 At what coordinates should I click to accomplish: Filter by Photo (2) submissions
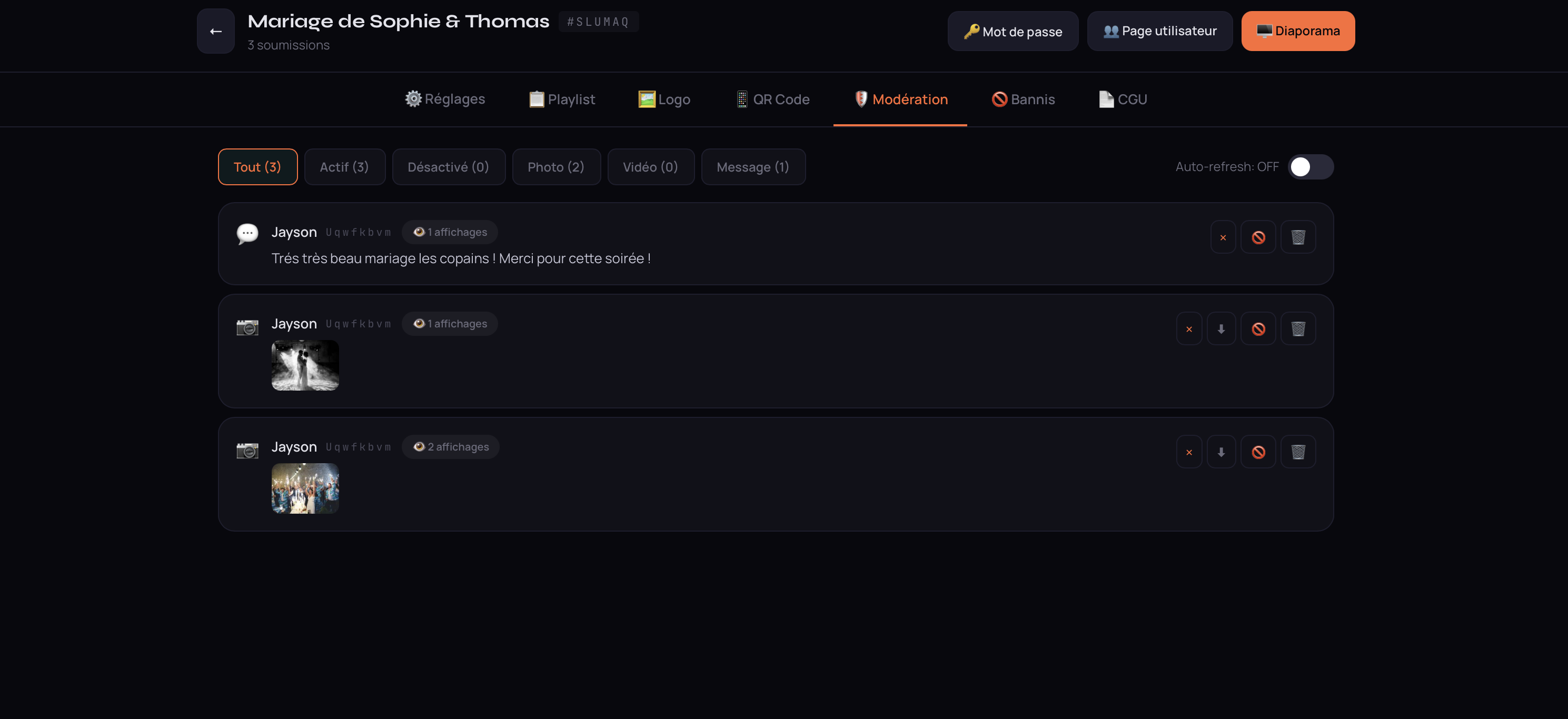pos(555,167)
